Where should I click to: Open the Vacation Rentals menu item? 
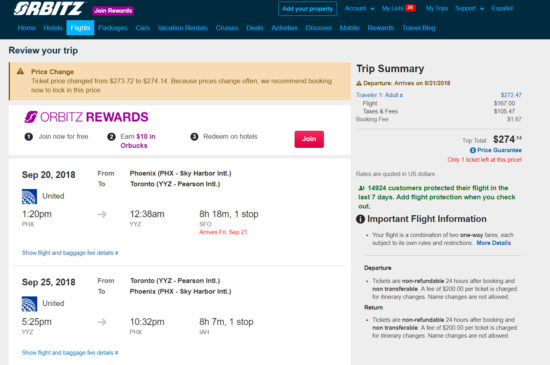tap(182, 28)
